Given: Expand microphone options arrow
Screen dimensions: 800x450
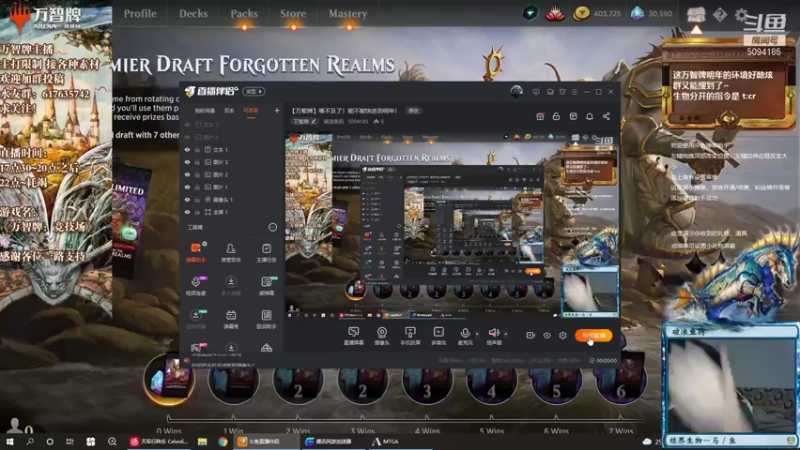Looking at the screenshot, I should (477, 334).
